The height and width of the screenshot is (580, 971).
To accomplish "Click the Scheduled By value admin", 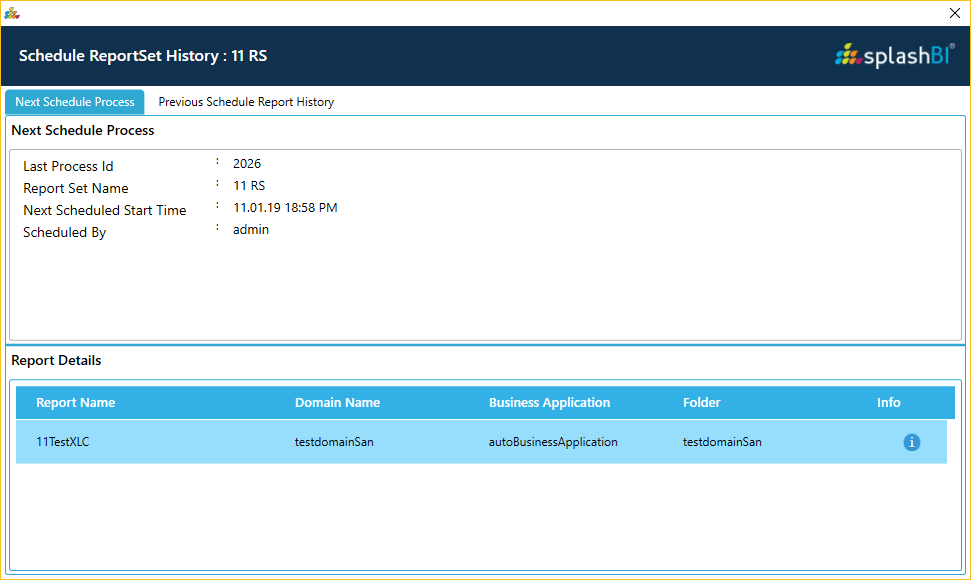I will (251, 230).
